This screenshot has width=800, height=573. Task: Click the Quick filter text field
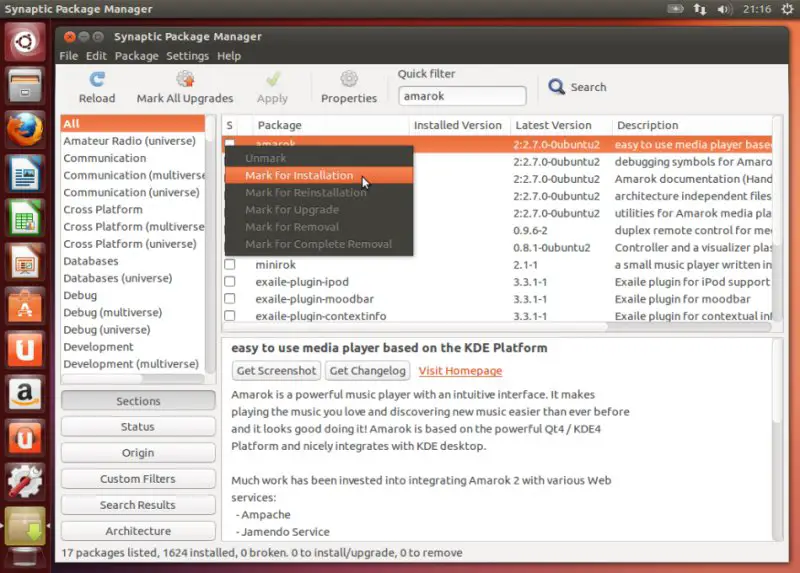click(462, 96)
